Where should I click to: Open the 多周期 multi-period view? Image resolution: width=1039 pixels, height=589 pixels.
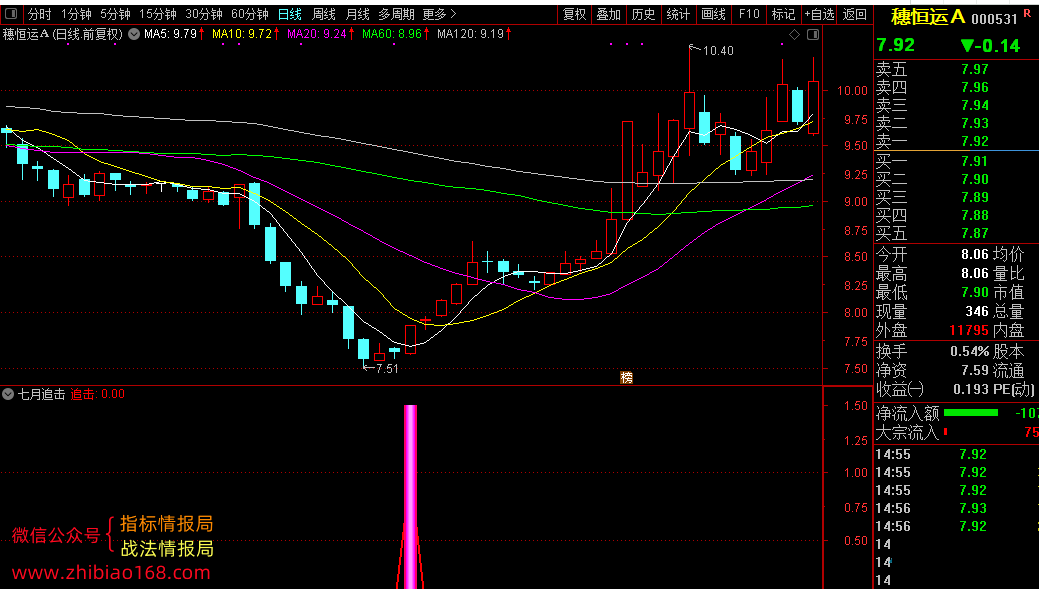[x=396, y=14]
